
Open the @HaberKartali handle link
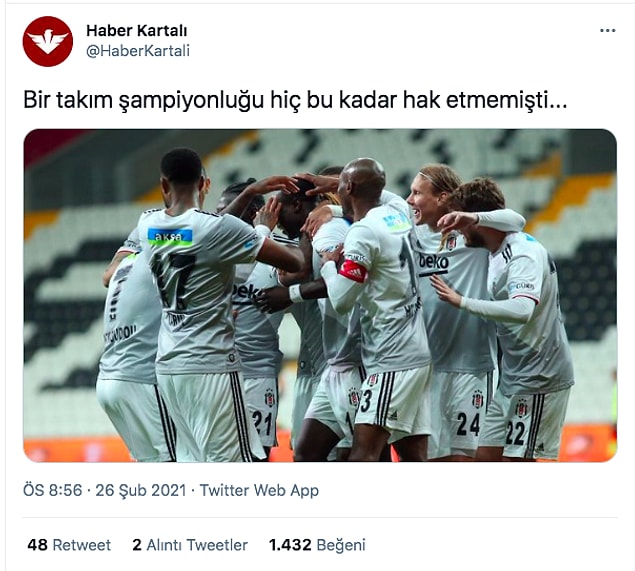[x=138, y=51]
